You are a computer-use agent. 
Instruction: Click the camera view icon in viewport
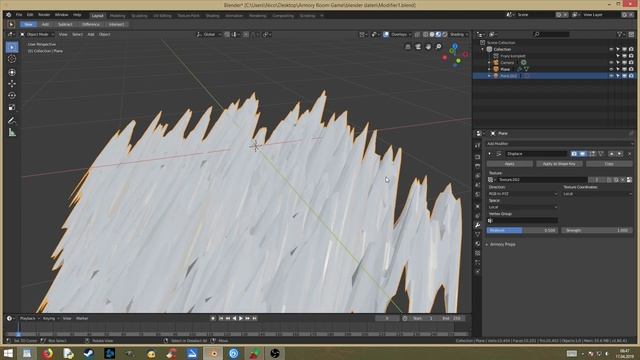point(418,47)
